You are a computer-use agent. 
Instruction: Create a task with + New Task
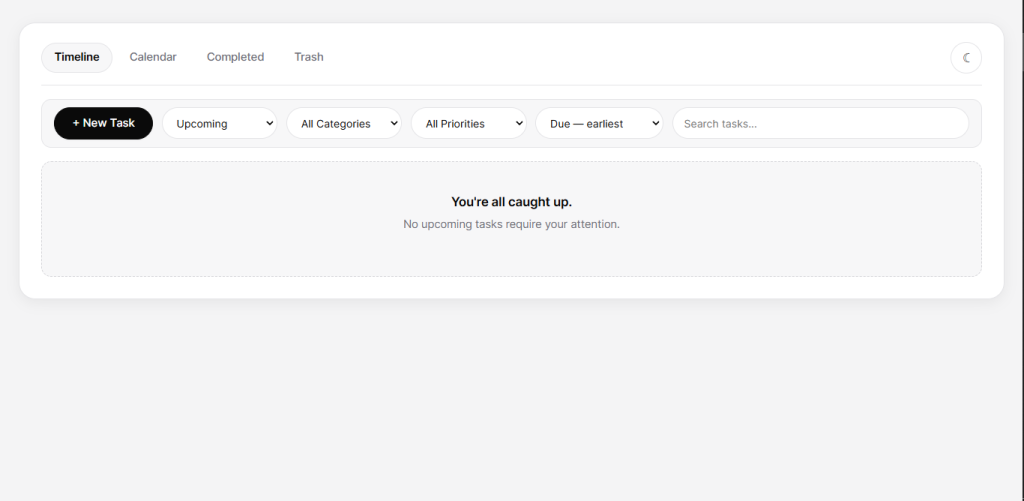tap(103, 123)
